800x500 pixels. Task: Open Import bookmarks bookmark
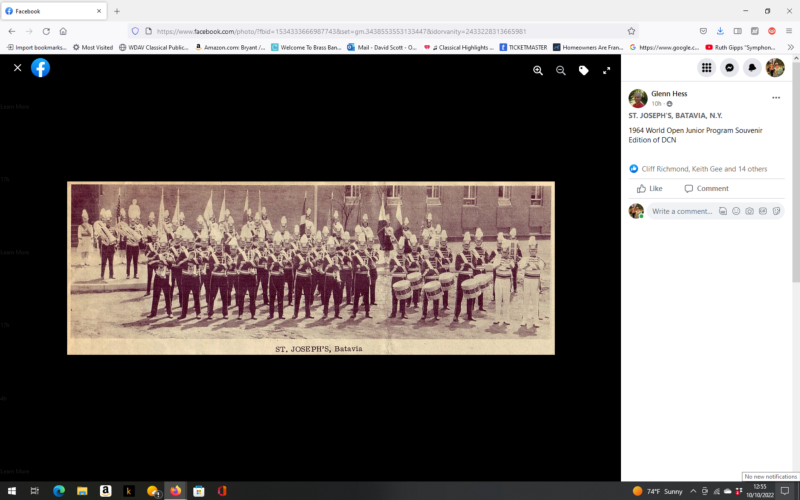[x=37, y=47]
